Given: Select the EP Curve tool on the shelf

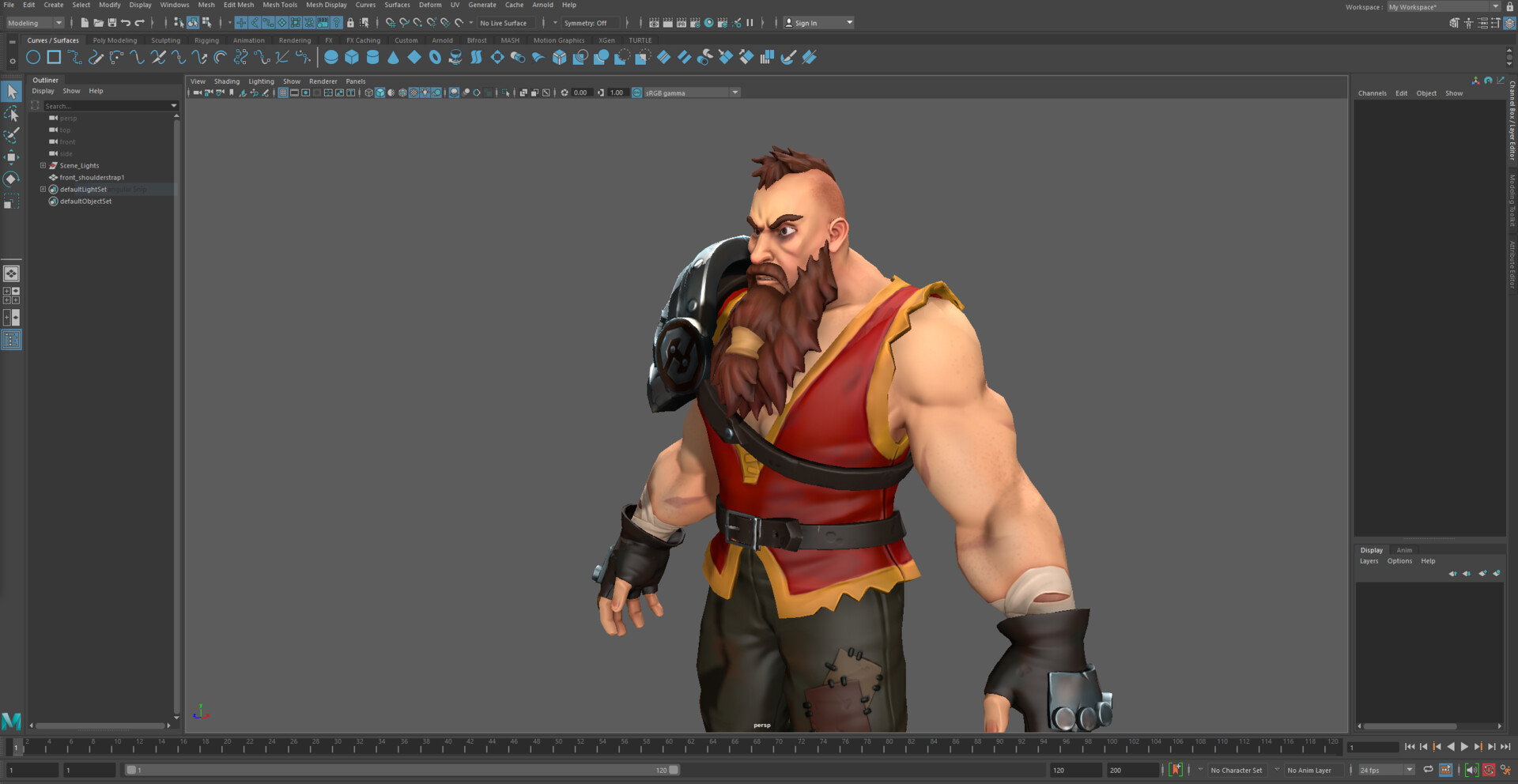Looking at the screenshot, I should click(96, 56).
